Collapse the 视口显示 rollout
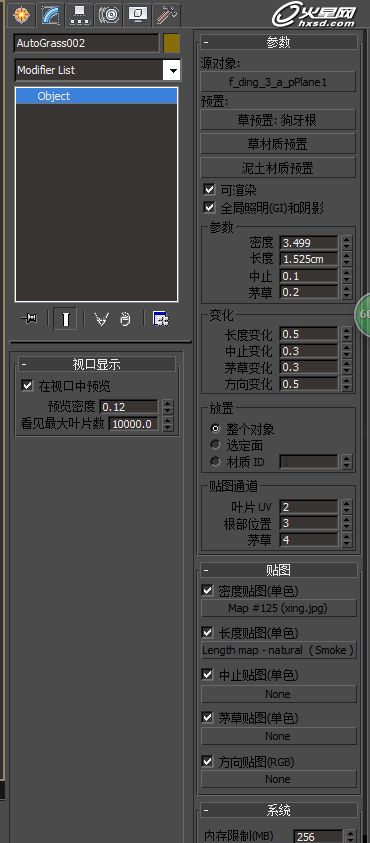Image resolution: width=370 pixels, height=843 pixels. point(97,365)
